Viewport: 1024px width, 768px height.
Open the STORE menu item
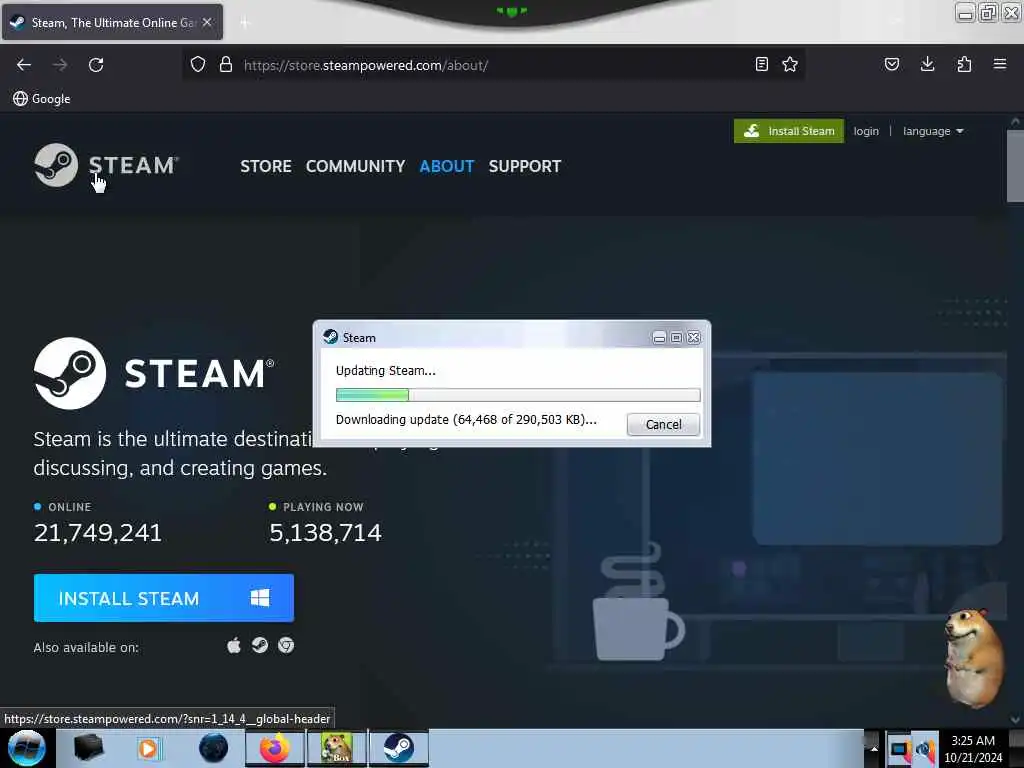[x=266, y=167]
